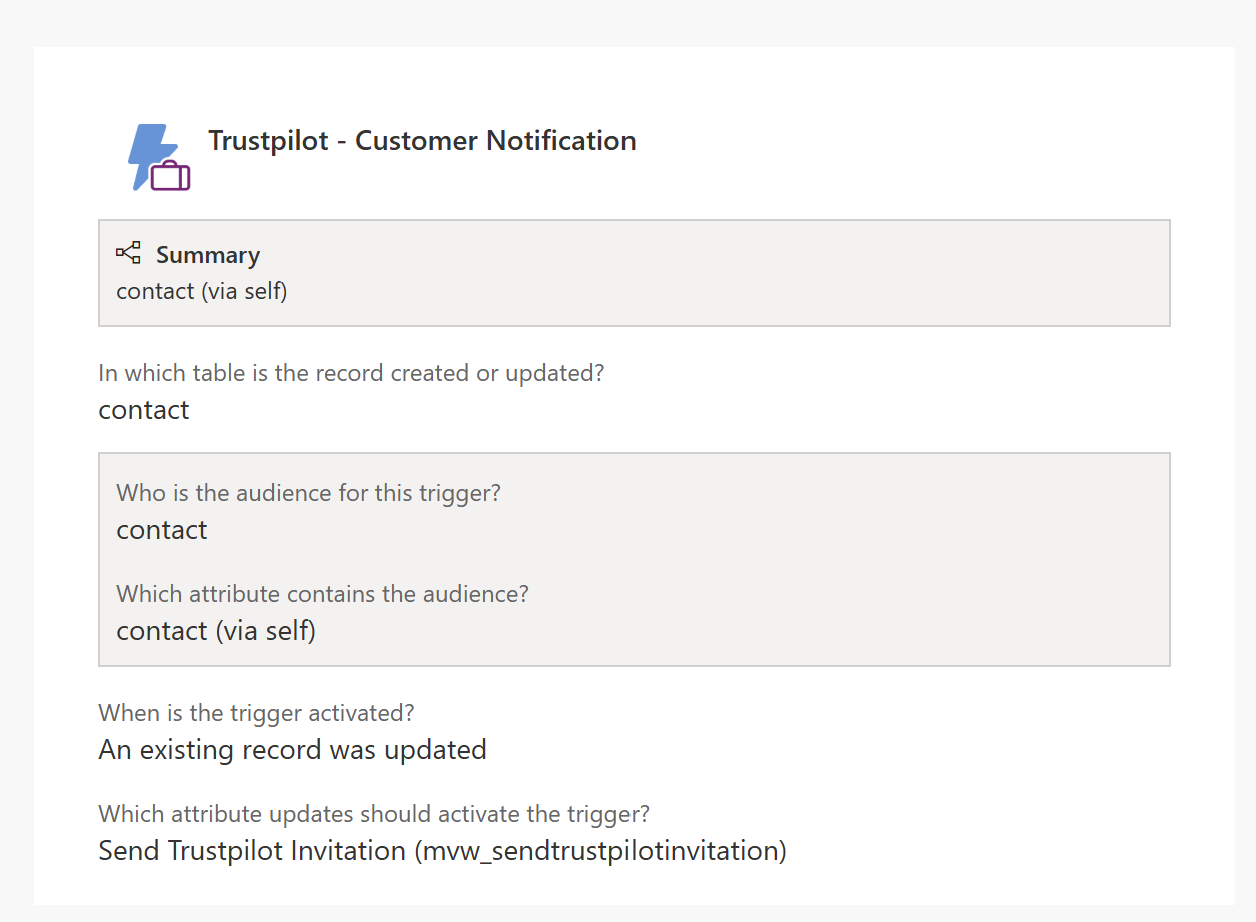Click the 'Send Trustpilot Invitation' attribute name
Viewport: 1256px width, 922px height.
point(251,851)
